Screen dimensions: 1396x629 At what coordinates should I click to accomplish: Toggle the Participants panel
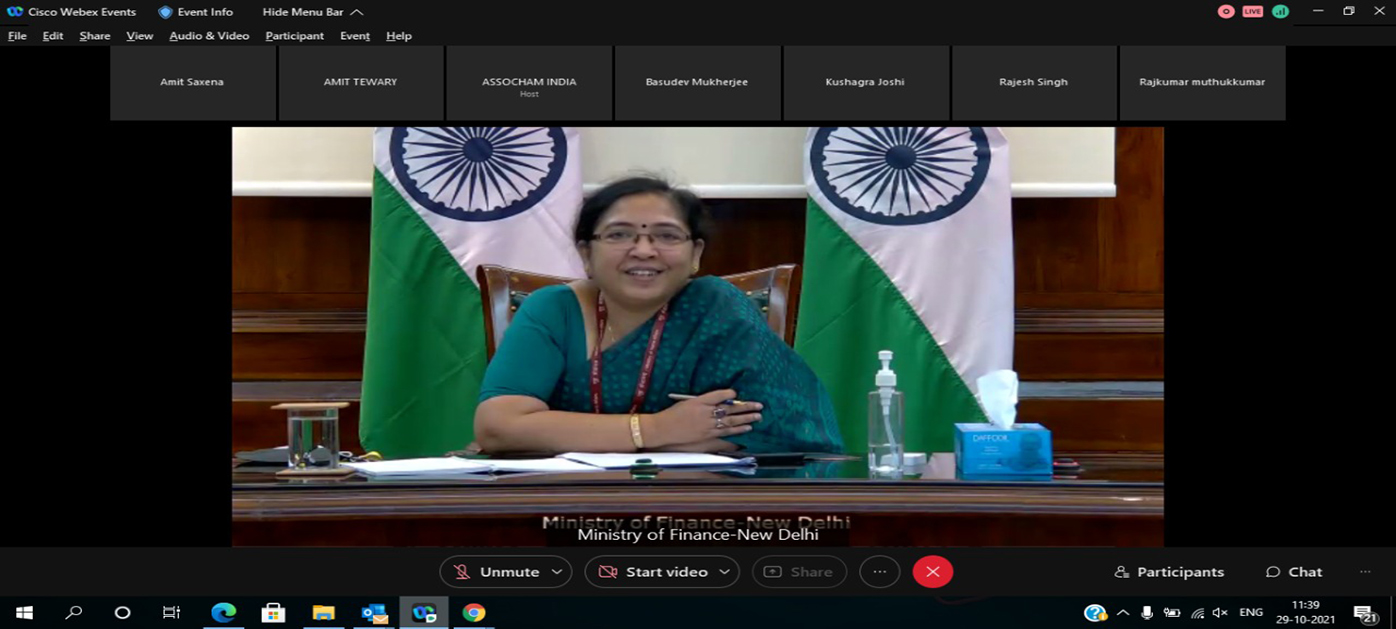click(1169, 572)
